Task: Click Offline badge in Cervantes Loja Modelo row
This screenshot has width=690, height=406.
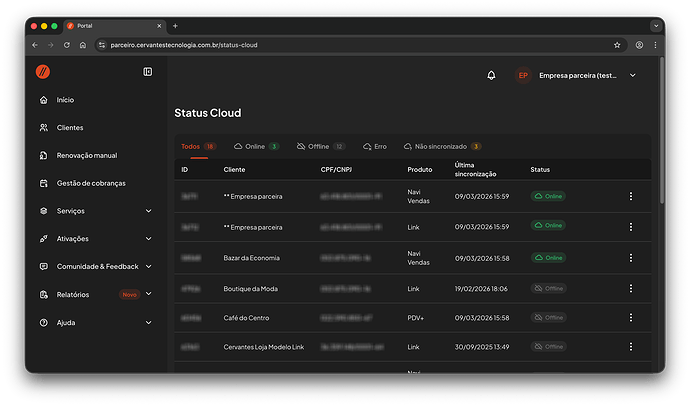Action: click(548, 347)
